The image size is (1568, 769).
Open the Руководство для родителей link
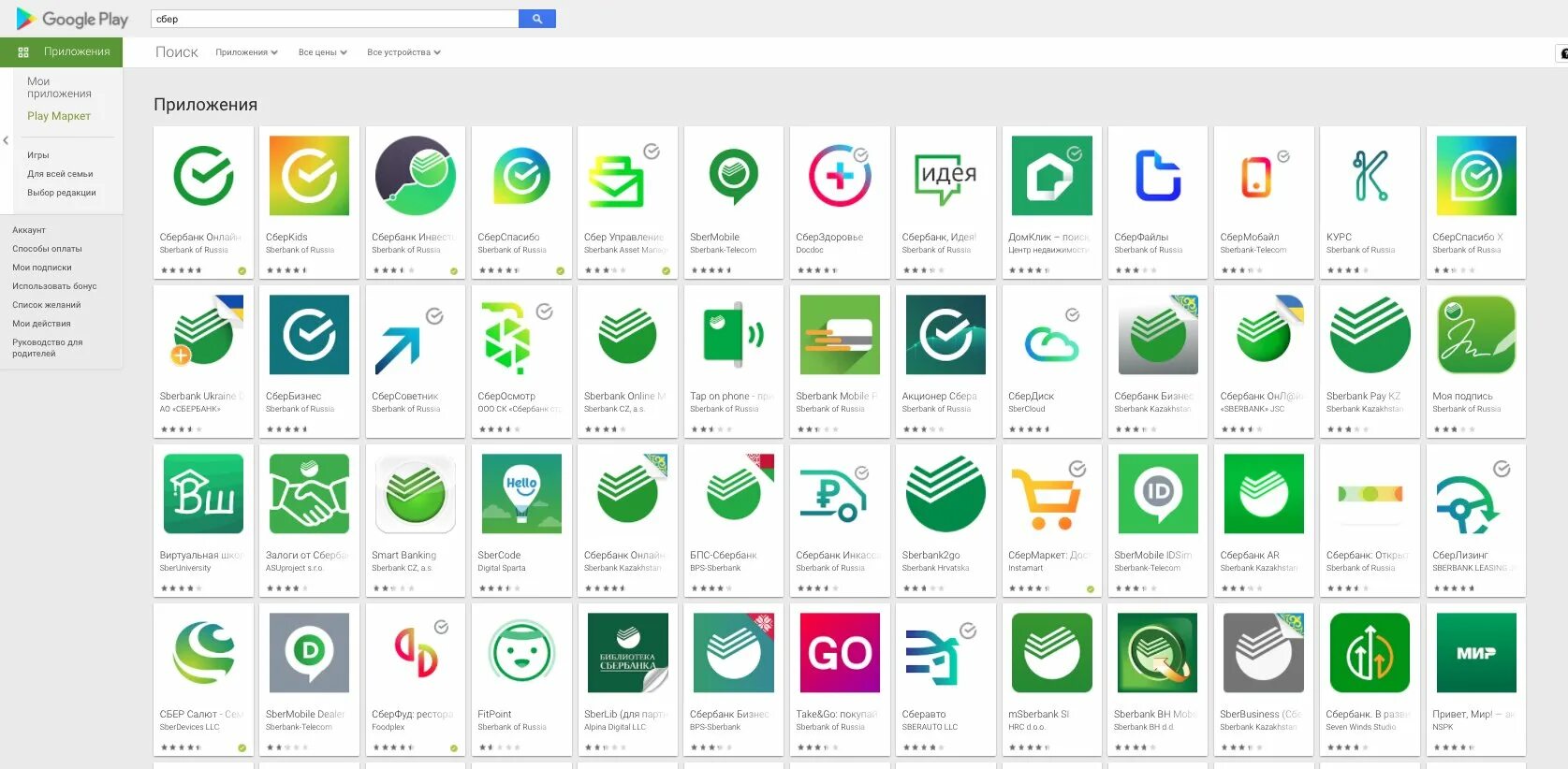pos(47,348)
